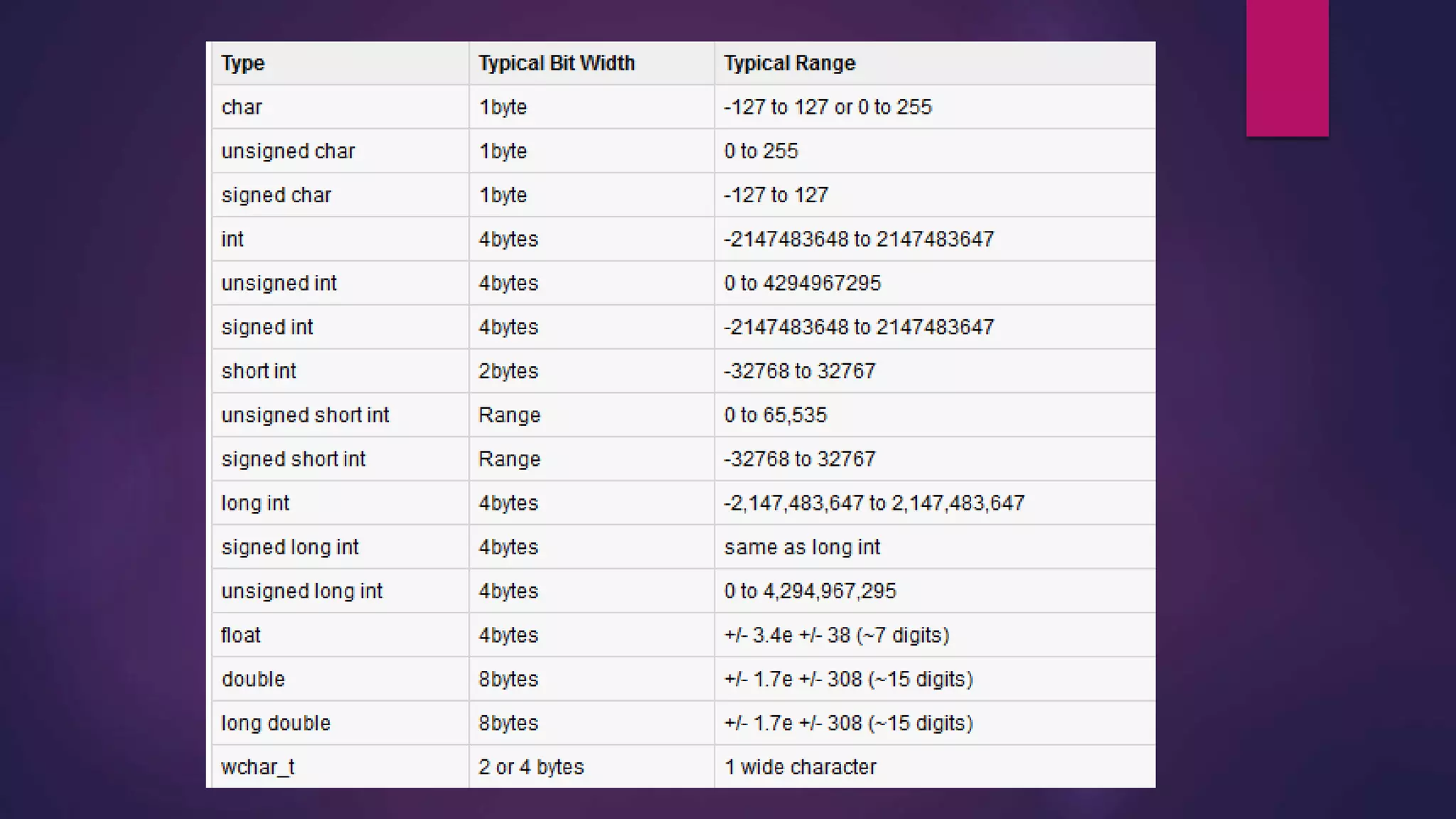The height and width of the screenshot is (819, 1456).
Task: Click the 'int' type cell
Action: pos(232,240)
